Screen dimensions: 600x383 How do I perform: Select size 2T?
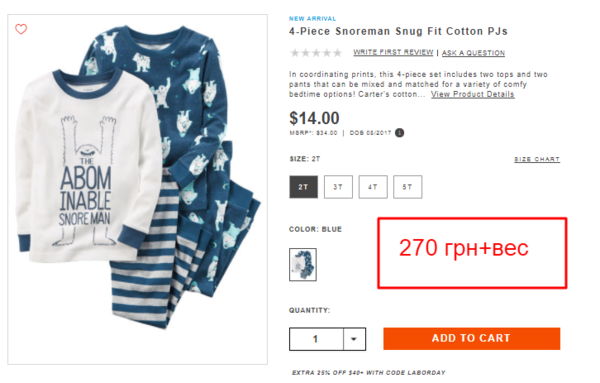click(x=303, y=187)
